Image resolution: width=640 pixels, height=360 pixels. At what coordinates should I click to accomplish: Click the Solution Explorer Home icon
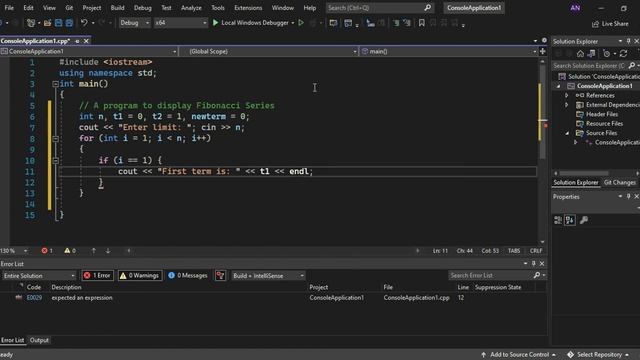tap(580, 53)
